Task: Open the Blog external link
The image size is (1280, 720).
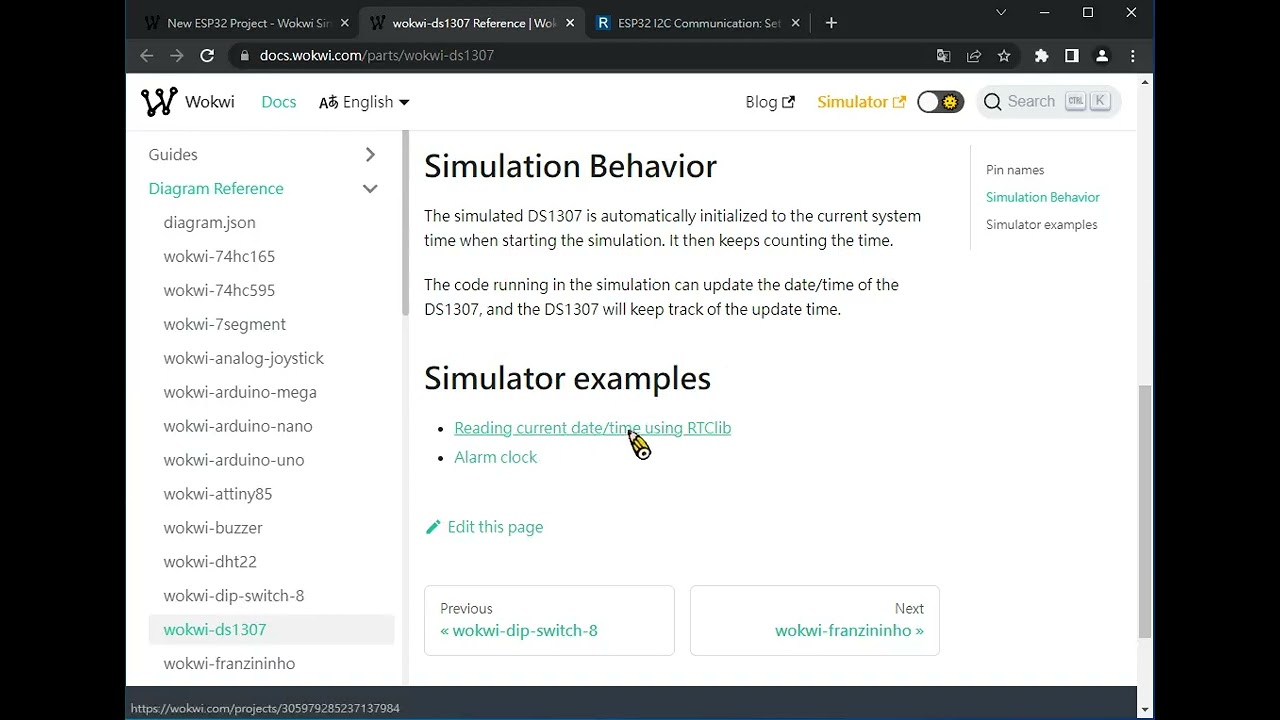Action: (x=770, y=102)
